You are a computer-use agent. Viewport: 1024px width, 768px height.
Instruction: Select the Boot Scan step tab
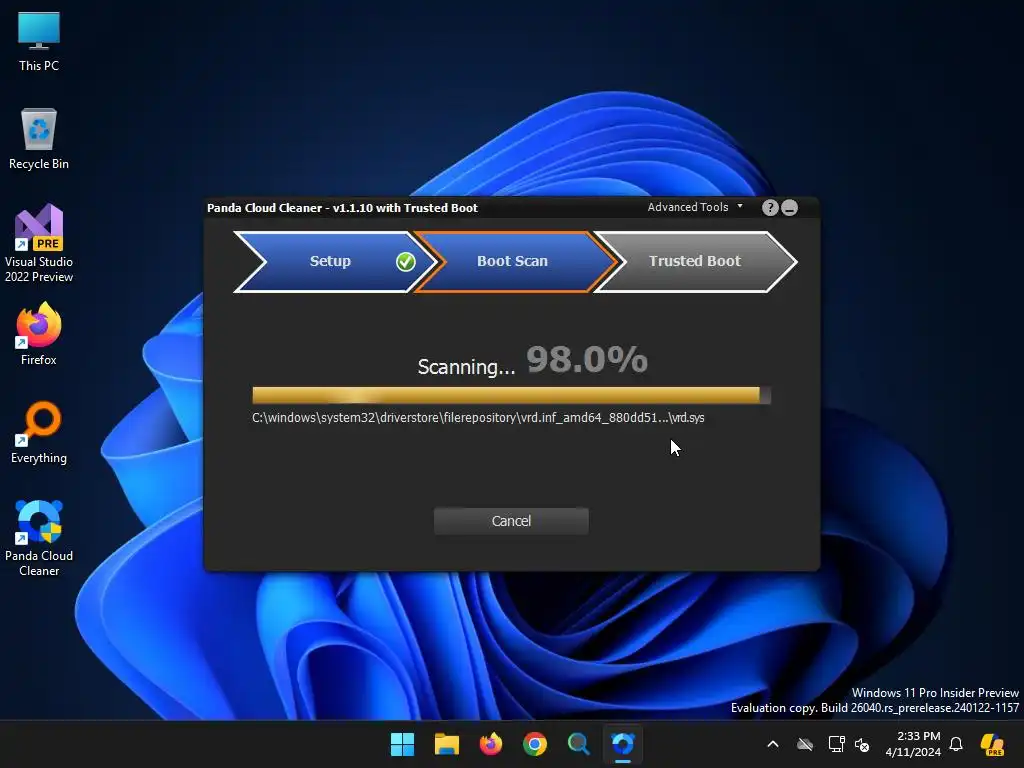pyautogui.click(x=513, y=261)
